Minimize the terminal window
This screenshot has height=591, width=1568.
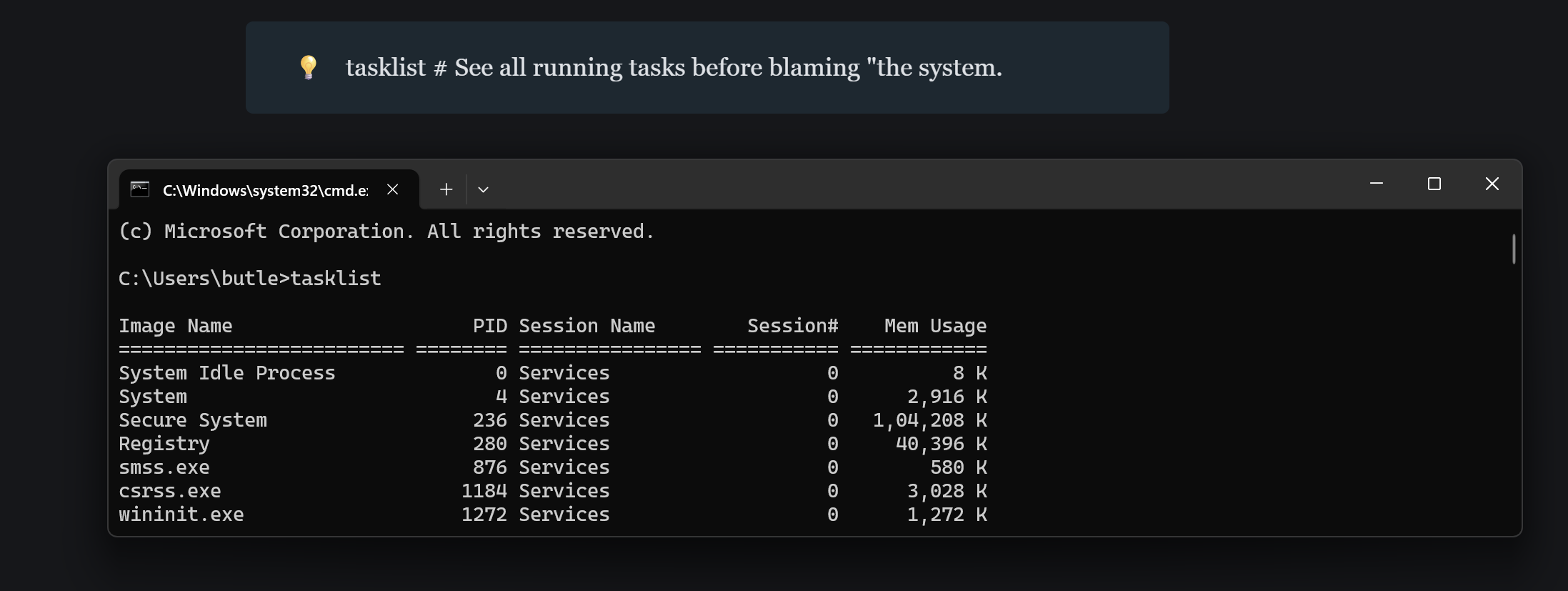click(1376, 184)
